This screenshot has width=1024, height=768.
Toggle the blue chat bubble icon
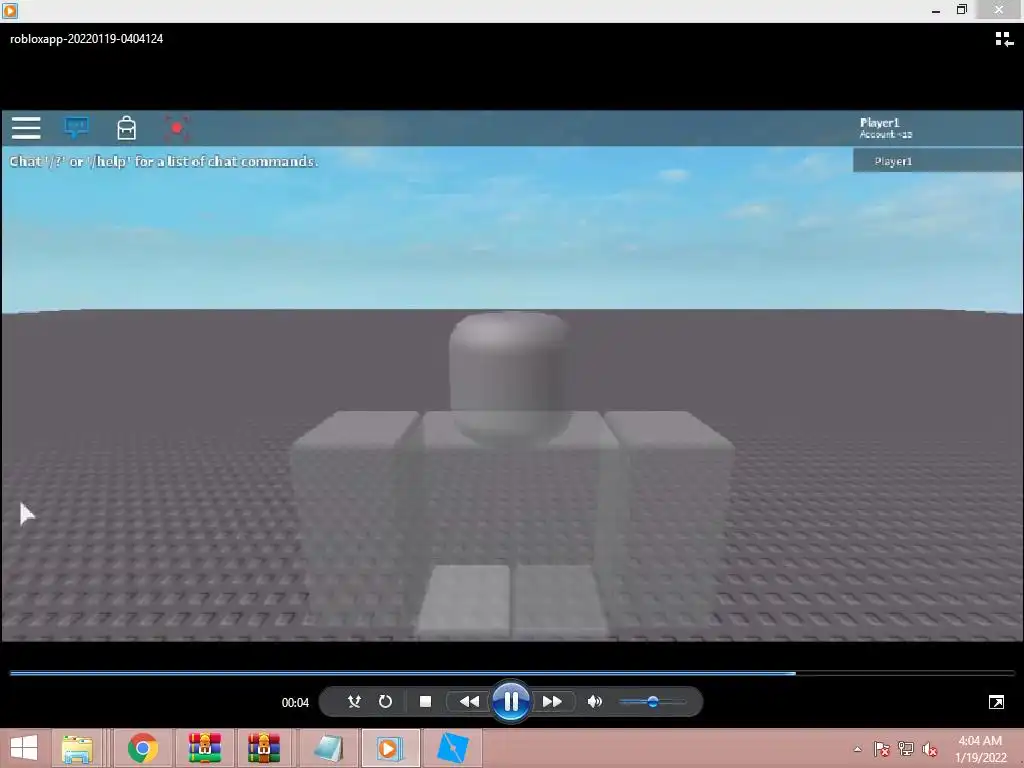(76, 127)
